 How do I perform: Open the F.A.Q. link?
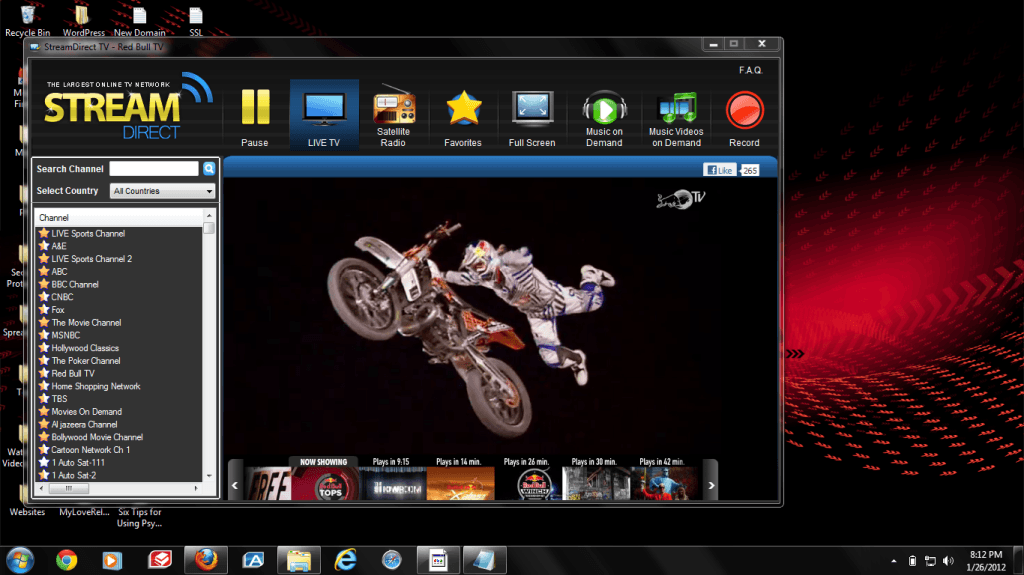[750, 70]
